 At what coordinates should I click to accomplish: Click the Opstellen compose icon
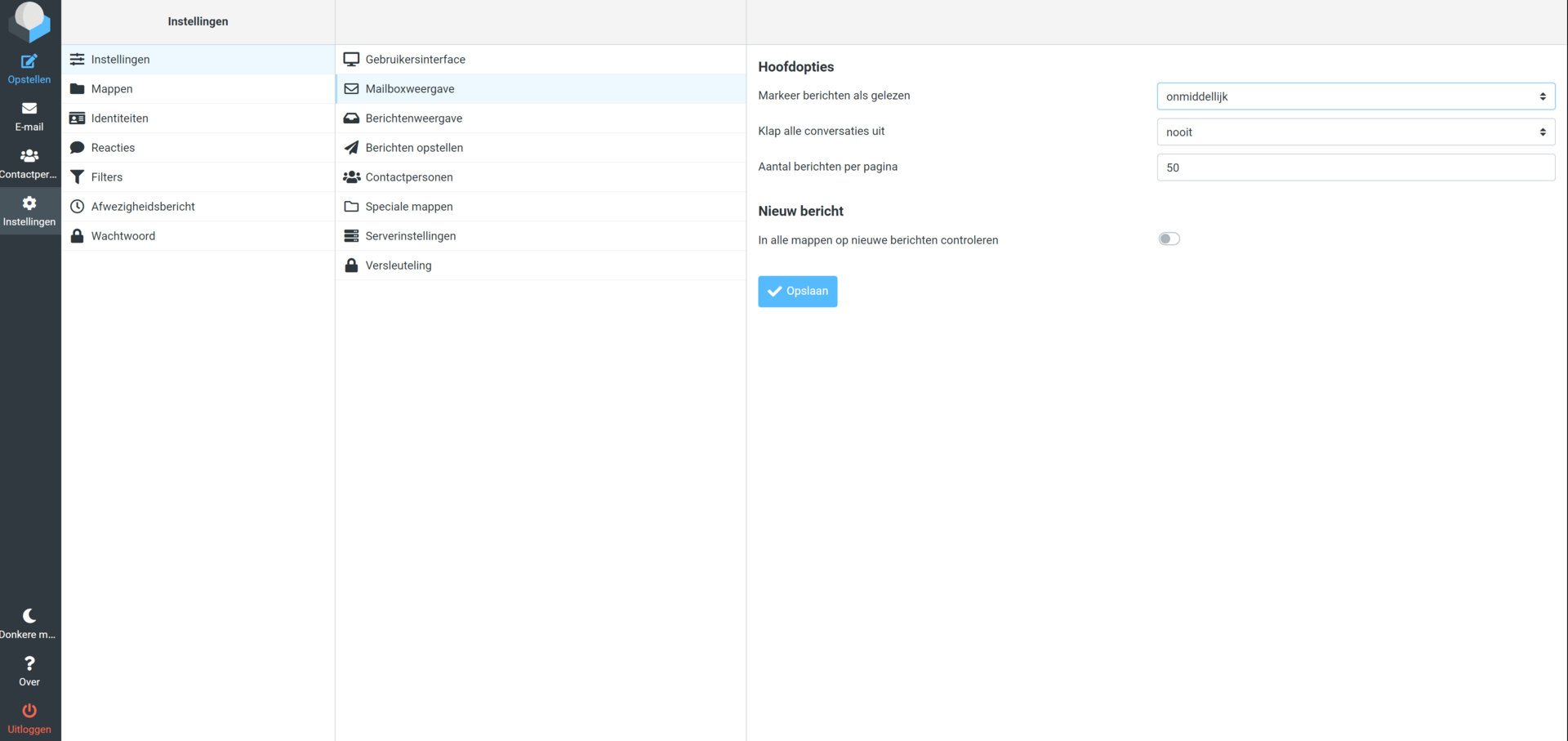pyautogui.click(x=29, y=61)
